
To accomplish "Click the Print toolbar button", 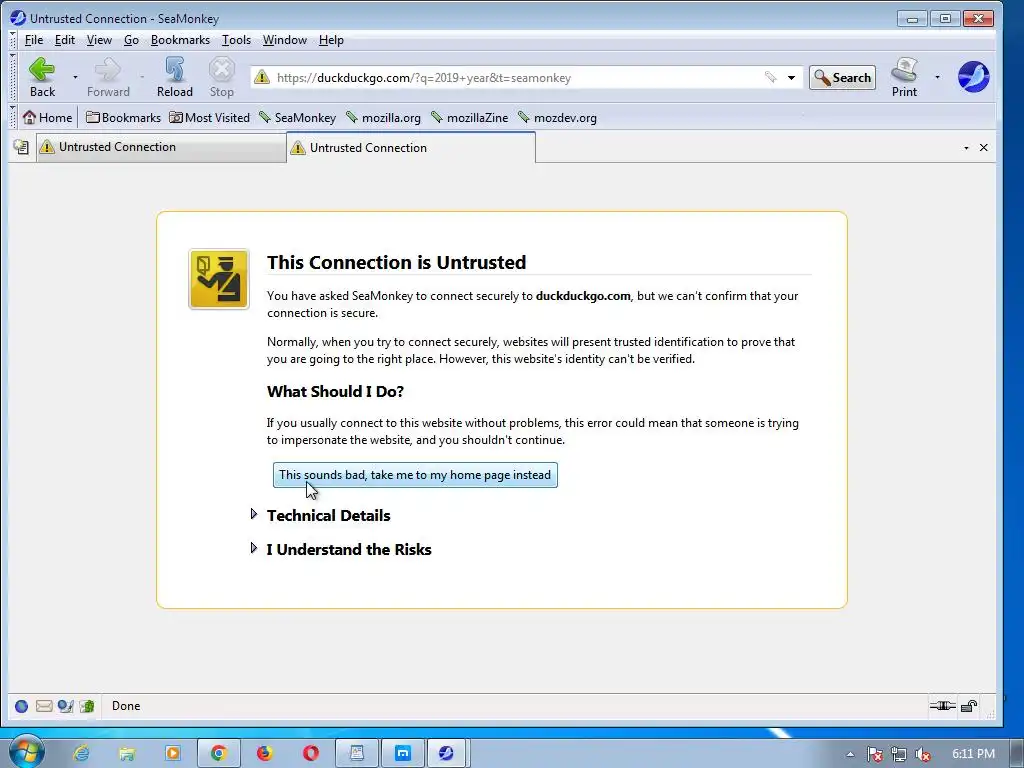I will pos(904,77).
